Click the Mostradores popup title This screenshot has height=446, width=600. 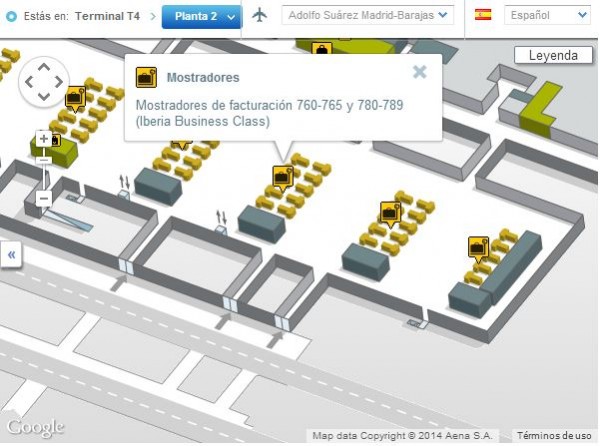point(203,78)
